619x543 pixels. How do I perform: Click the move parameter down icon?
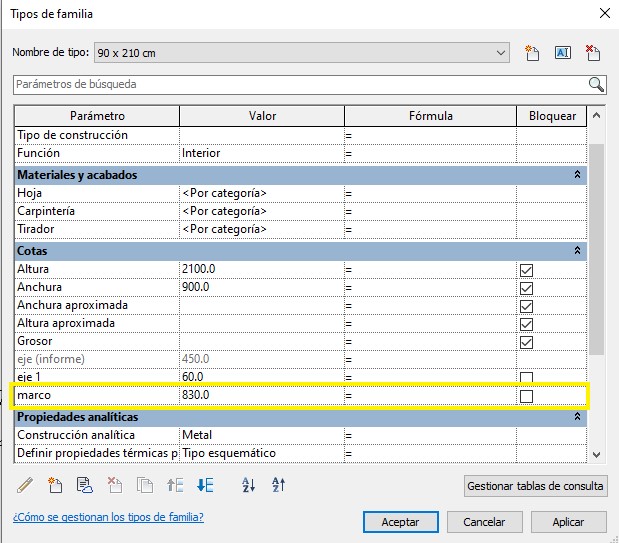click(205, 485)
